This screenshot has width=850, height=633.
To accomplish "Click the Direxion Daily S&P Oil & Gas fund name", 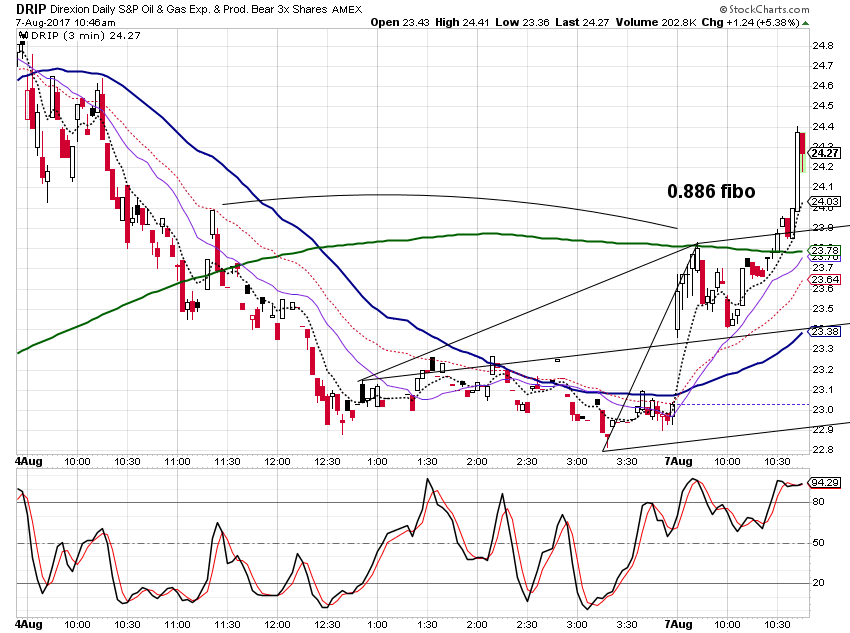I will (188, 9).
